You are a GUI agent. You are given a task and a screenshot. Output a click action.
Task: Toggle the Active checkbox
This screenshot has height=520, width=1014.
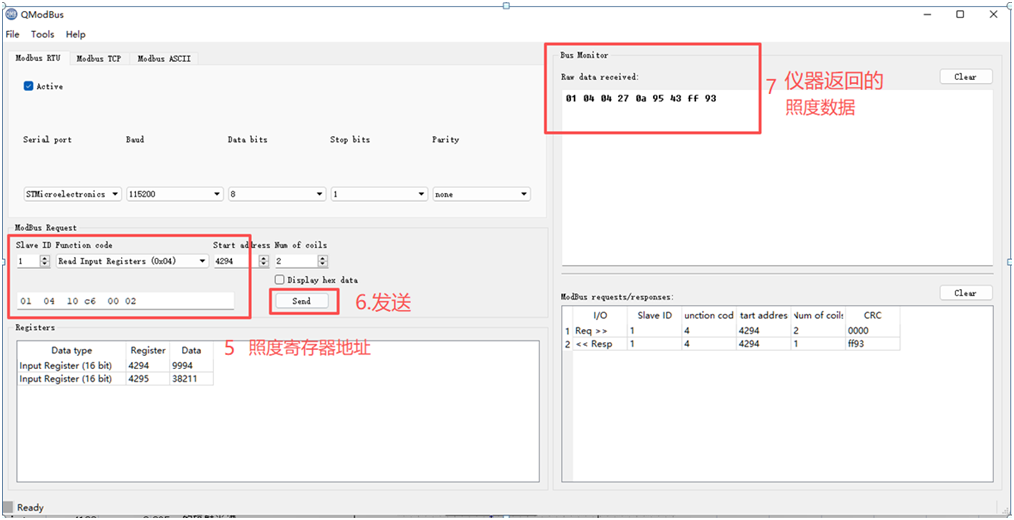click(29, 86)
